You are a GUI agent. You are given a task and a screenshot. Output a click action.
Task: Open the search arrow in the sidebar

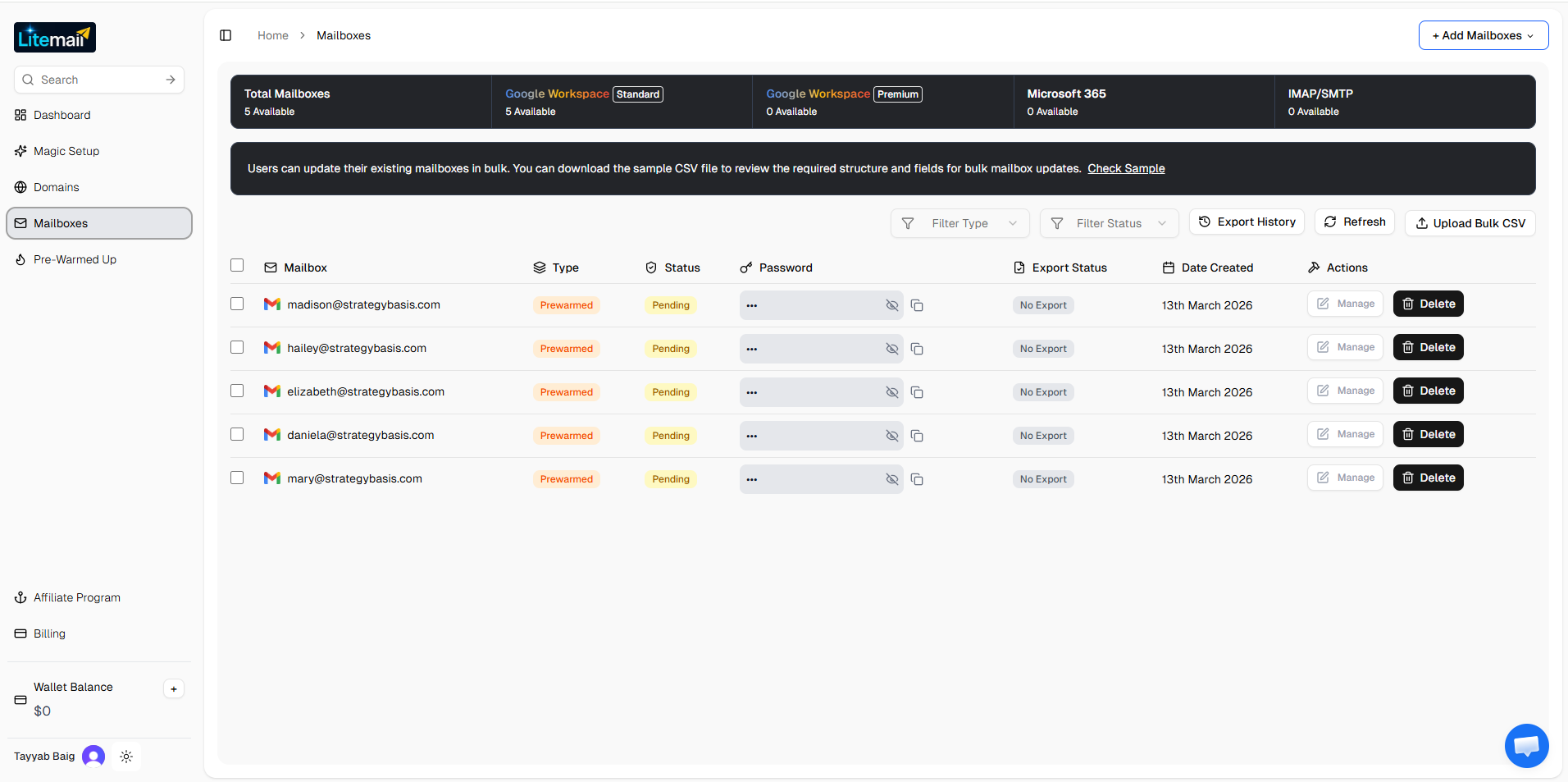(171, 79)
